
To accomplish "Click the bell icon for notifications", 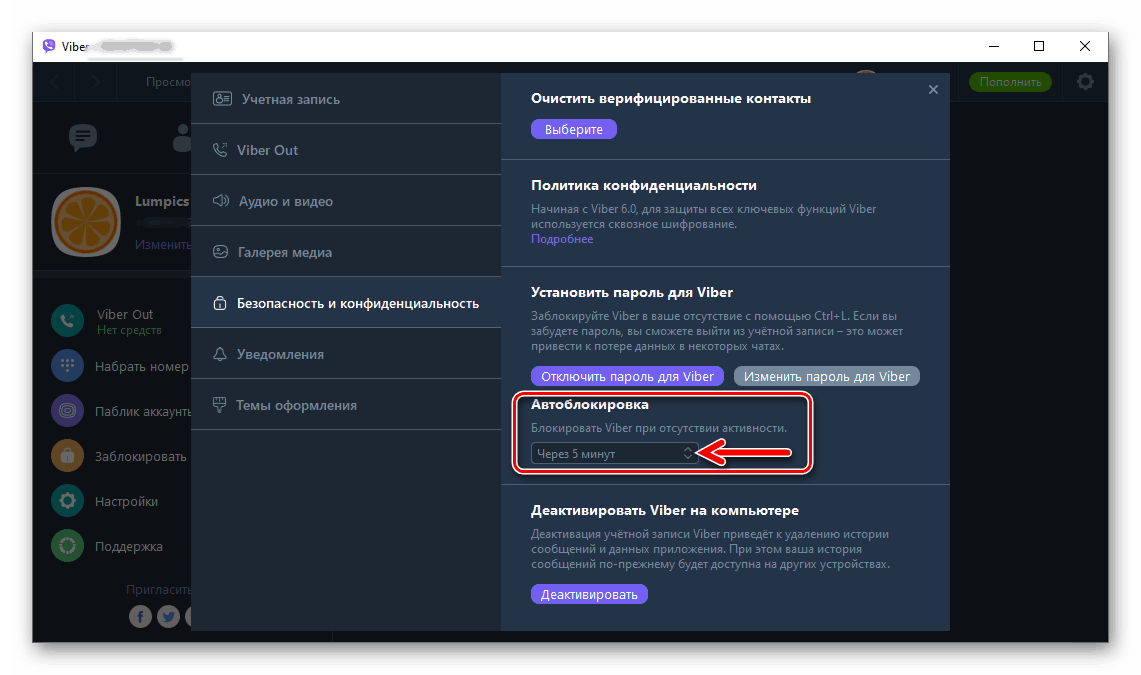I will [220, 354].
